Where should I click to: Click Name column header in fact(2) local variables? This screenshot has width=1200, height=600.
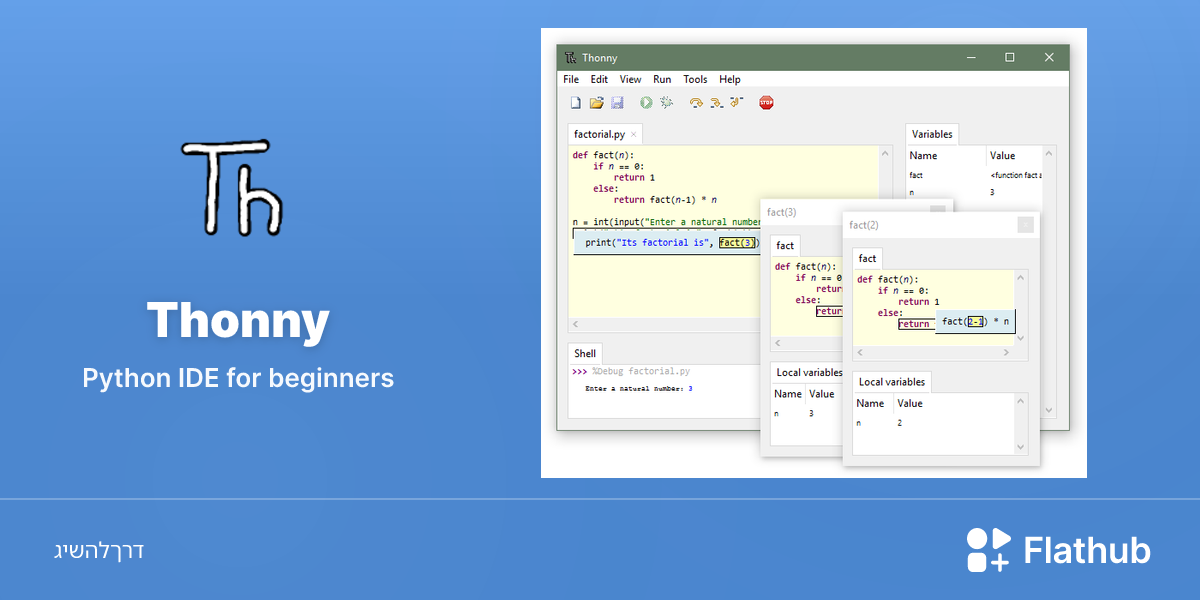point(870,403)
